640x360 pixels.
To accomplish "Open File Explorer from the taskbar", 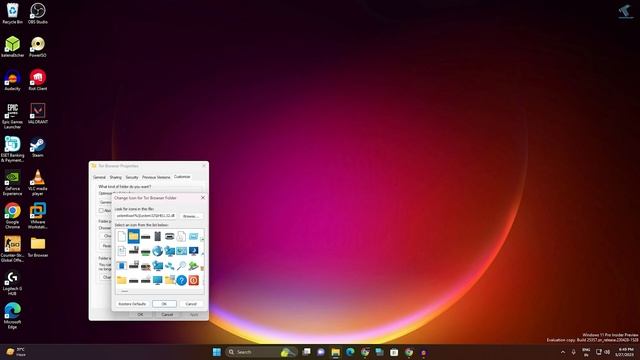I will [x=336, y=352].
